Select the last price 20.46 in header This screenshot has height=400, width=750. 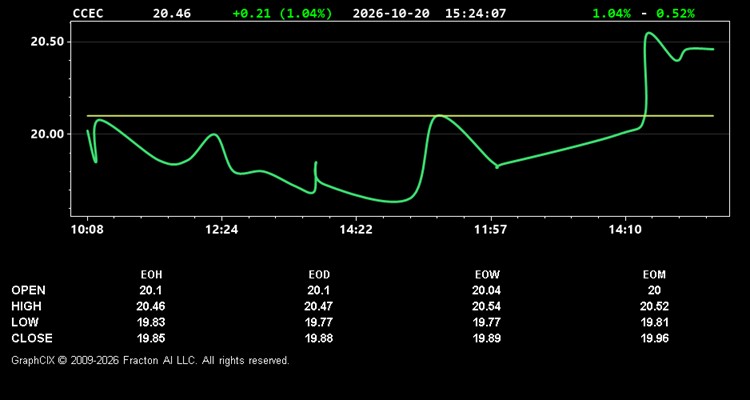[x=172, y=13]
